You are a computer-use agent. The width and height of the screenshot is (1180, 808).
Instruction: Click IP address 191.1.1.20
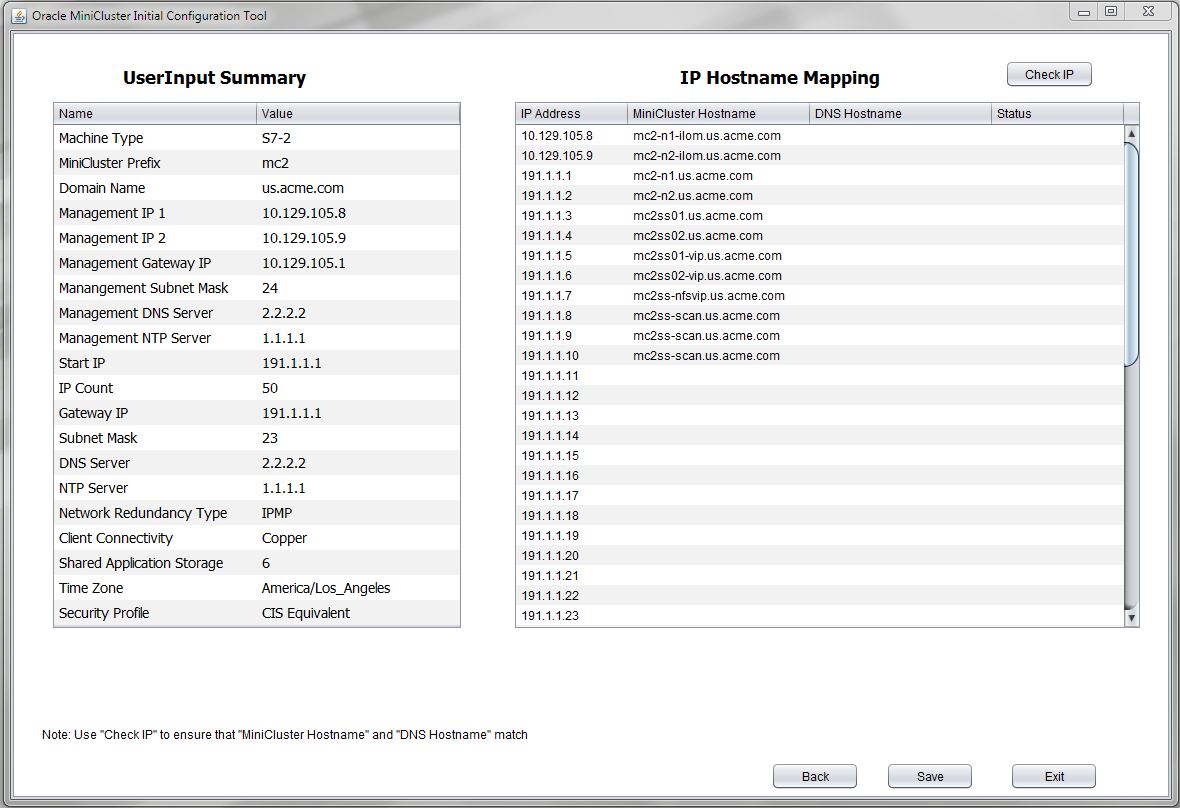tap(550, 556)
